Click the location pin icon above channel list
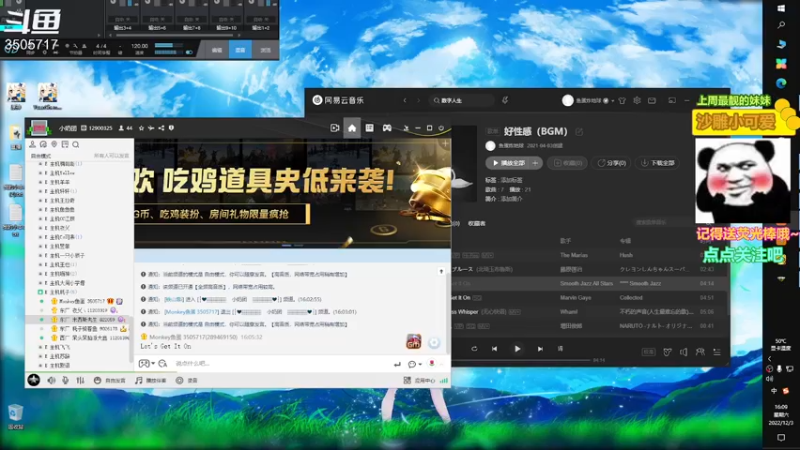 pos(54,145)
